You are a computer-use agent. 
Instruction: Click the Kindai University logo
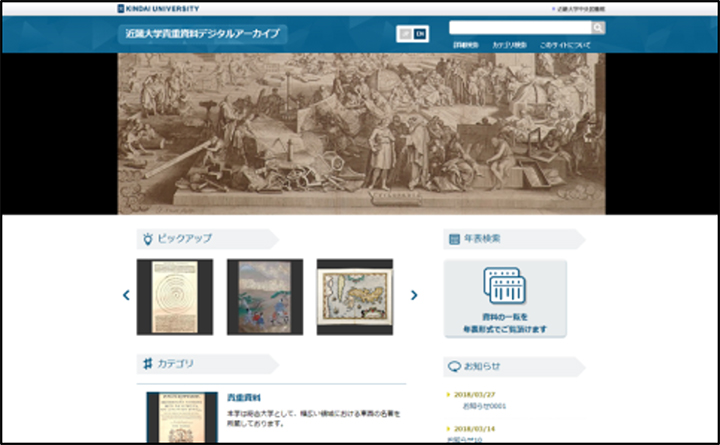click(158, 8)
